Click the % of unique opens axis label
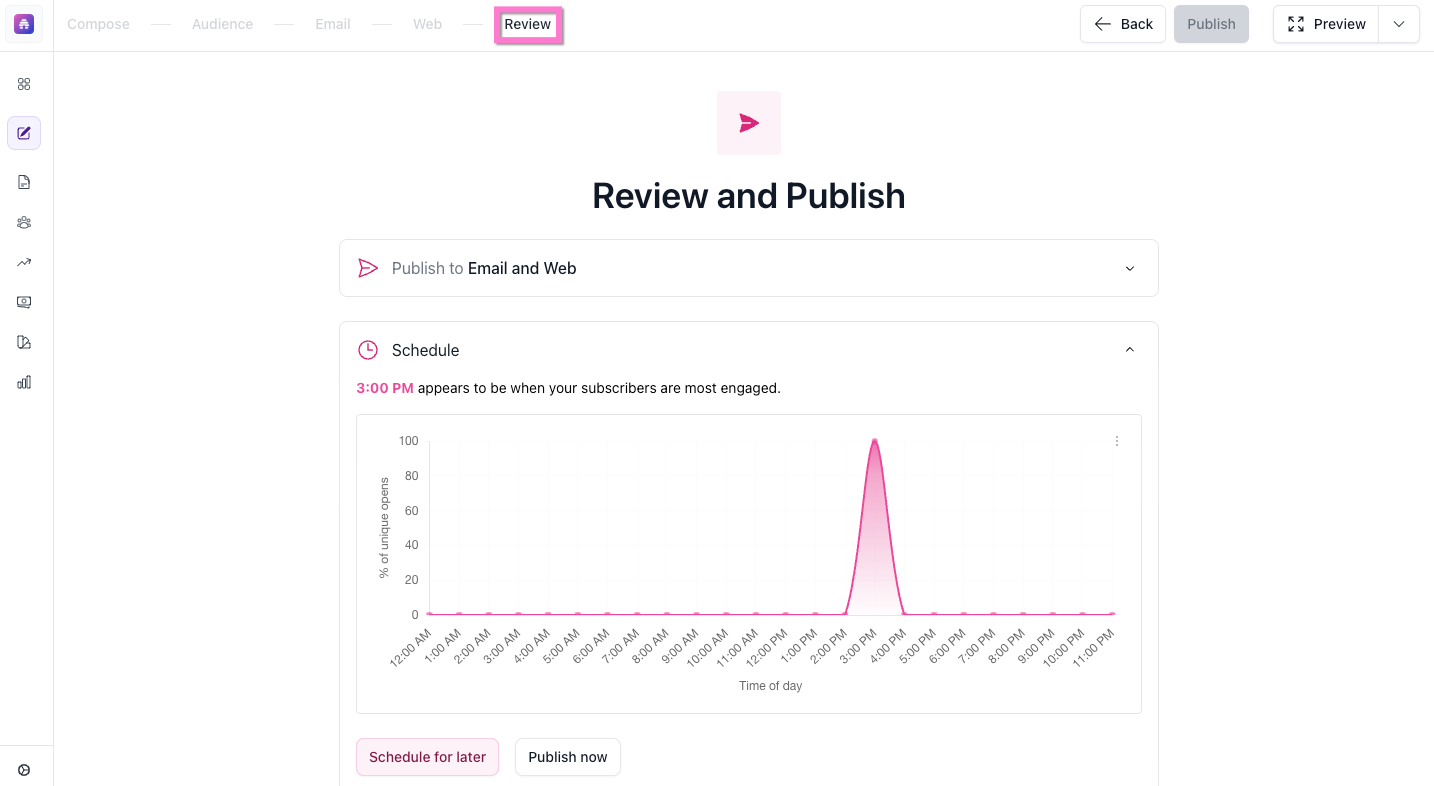This screenshot has width=1434, height=786. (x=384, y=528)
